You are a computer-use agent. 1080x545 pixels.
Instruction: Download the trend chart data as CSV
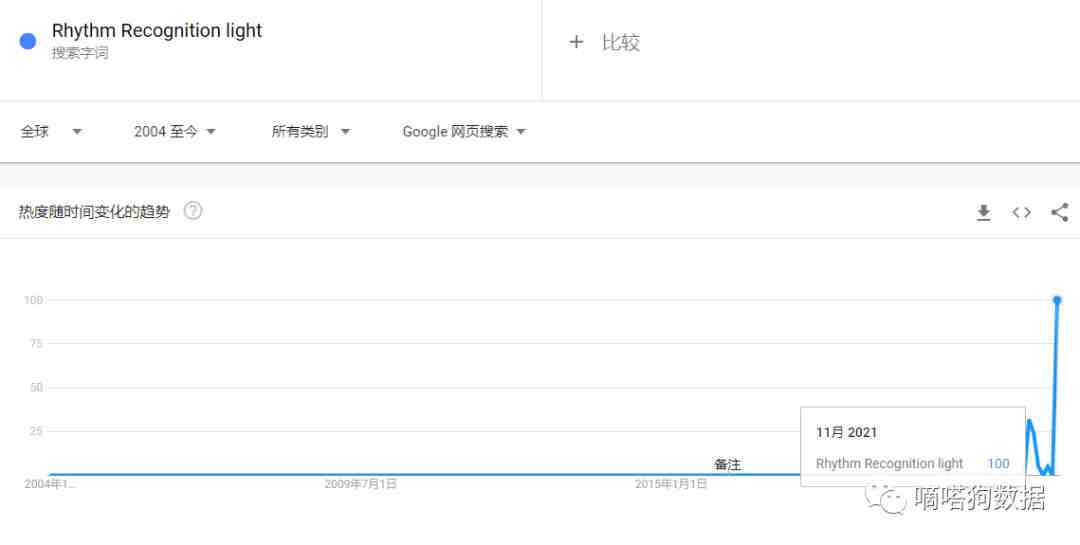tap(983, 212)
